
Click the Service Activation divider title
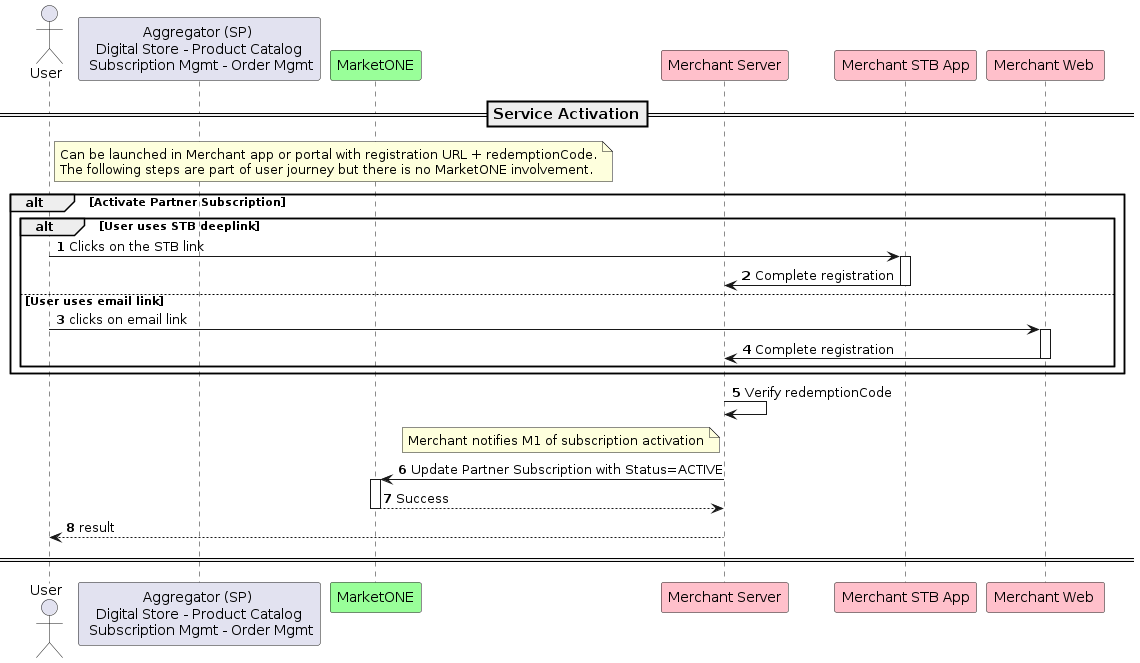tap(566, 114)
